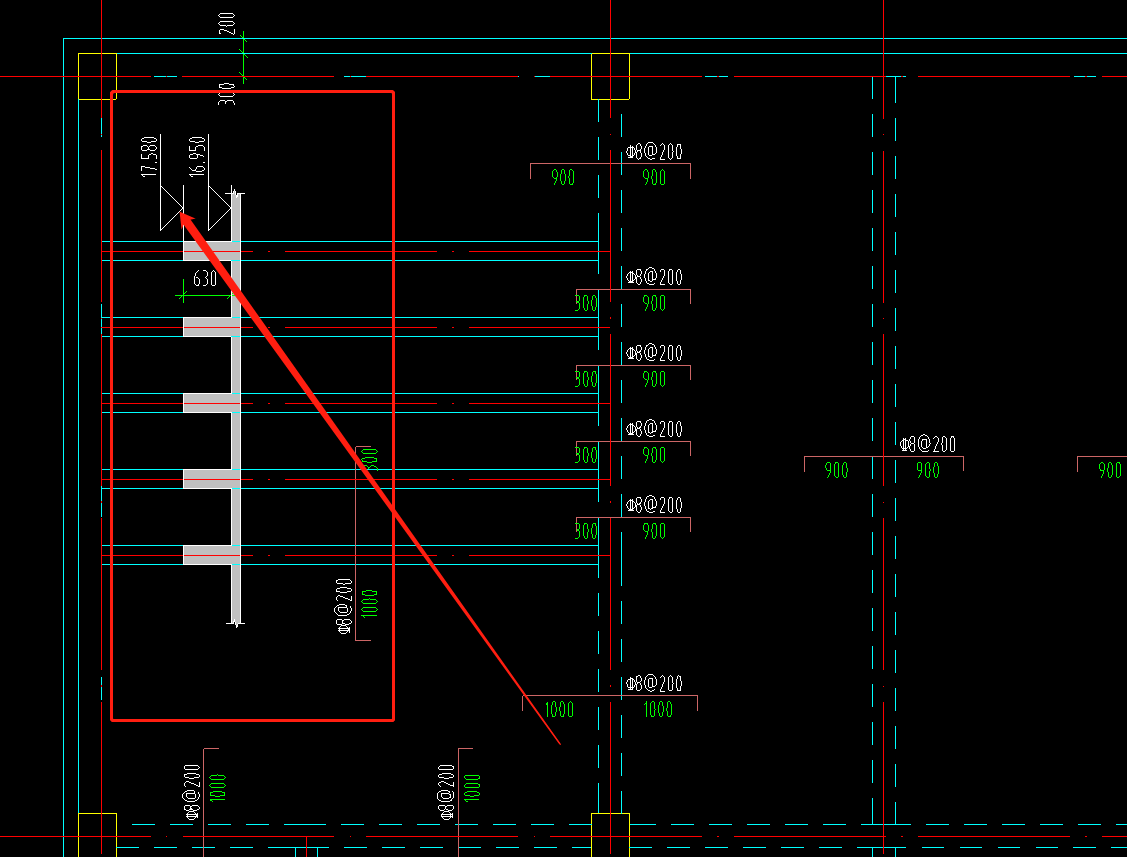This screenshot has height=857, width=1127.
Task: Click the Φ8@200 label on the right axis
Action: (927, 445)
